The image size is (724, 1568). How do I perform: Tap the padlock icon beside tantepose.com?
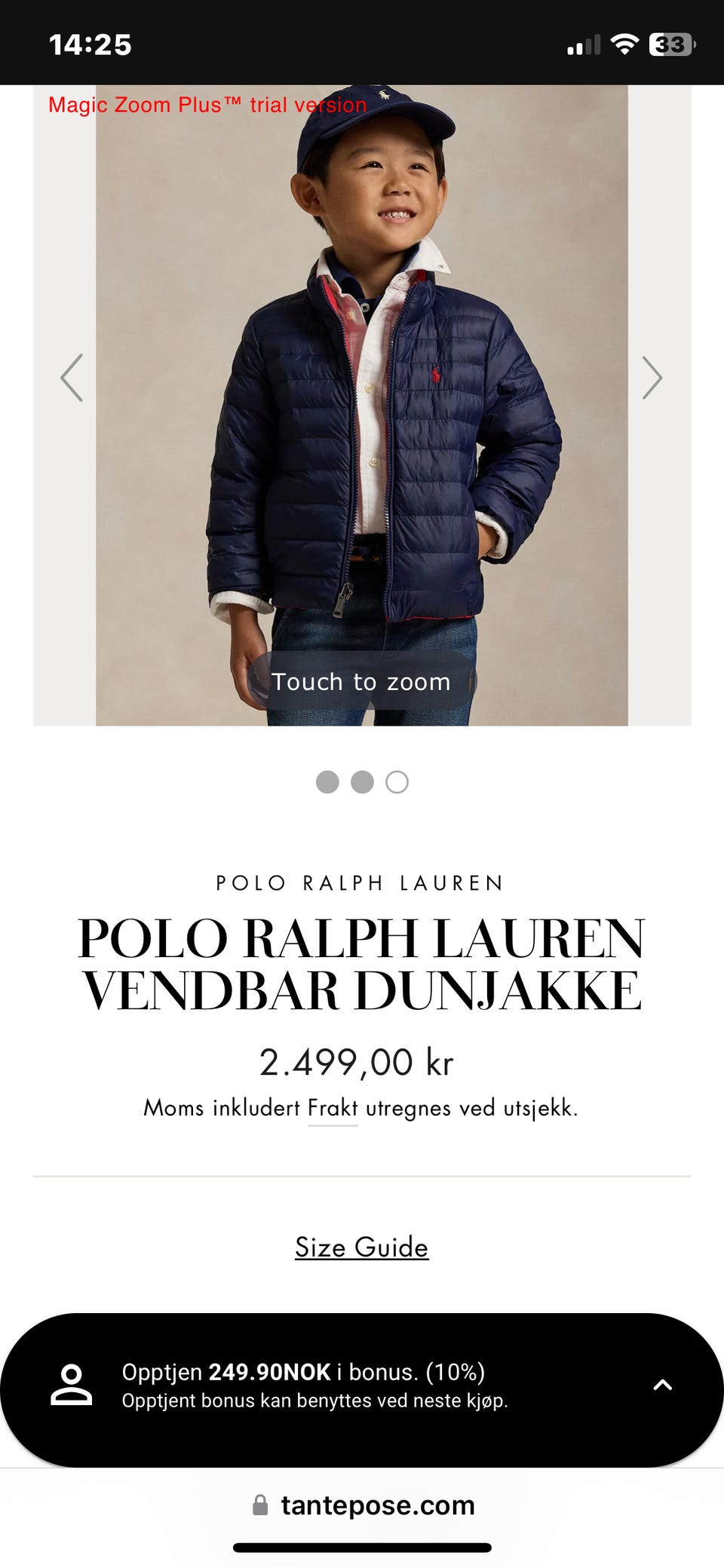click(260, 1505)
